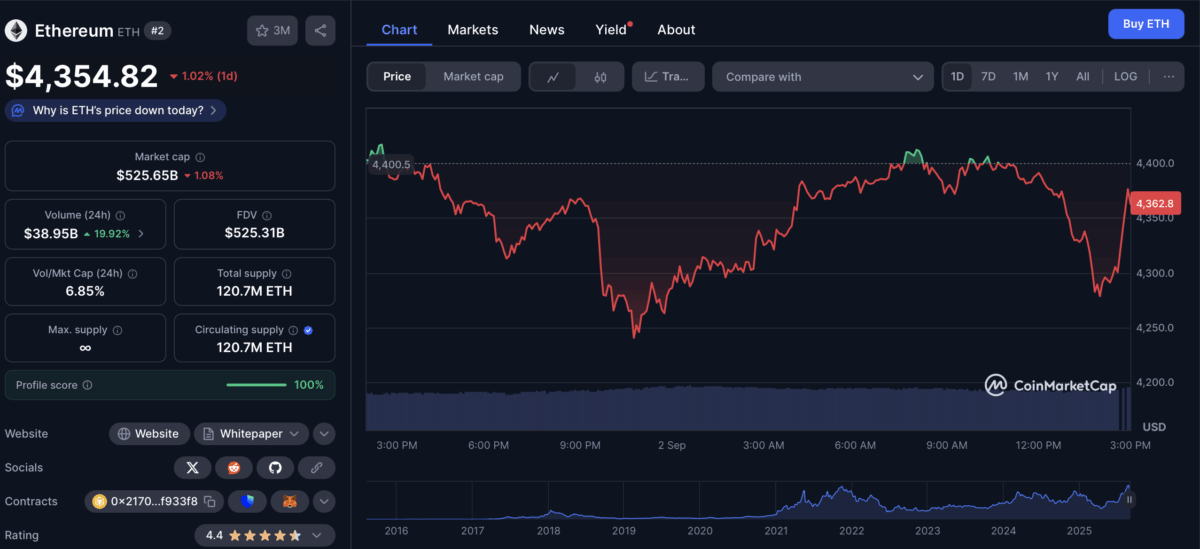Open TradingView chart button
The height and width of the screenshot is (549, 1200).
pos(668,77)
